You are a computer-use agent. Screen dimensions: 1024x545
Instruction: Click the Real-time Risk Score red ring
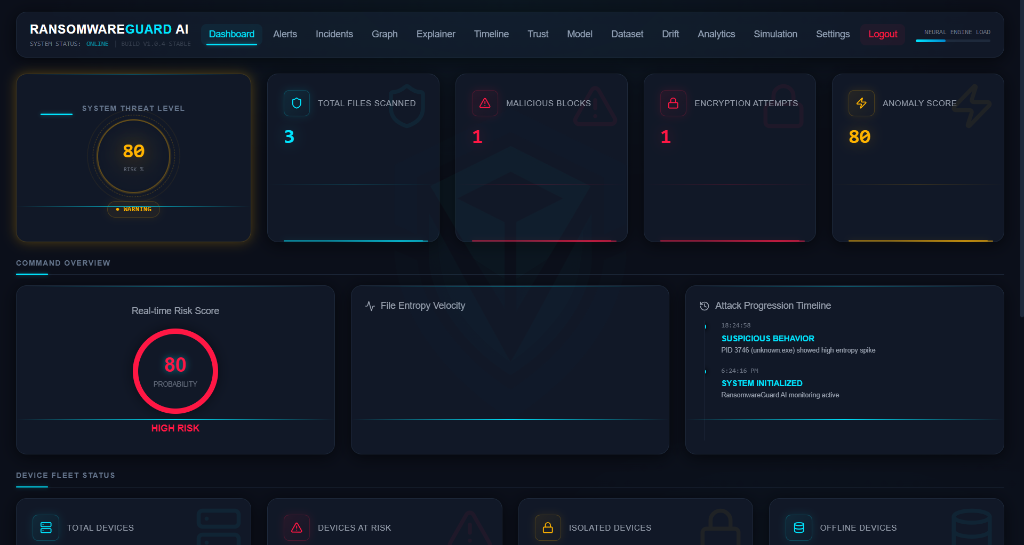click(x=175, y=371)
